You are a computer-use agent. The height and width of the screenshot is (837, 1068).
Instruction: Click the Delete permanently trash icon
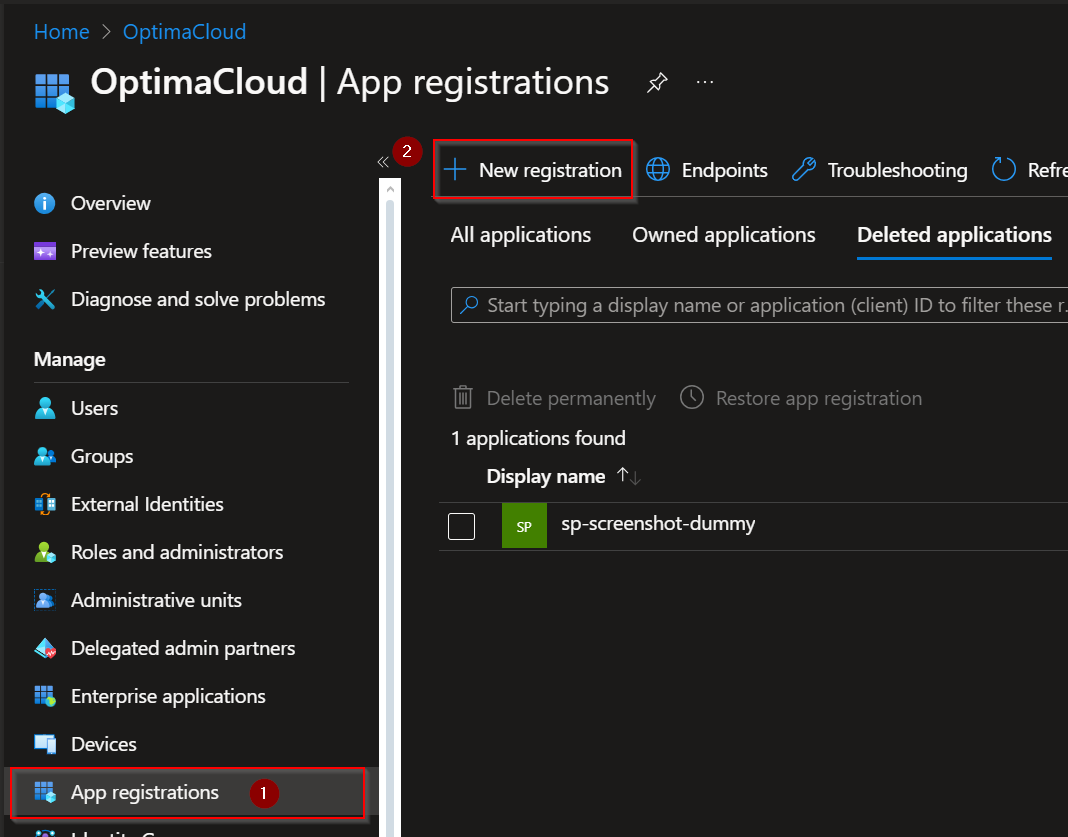point(463,398)
